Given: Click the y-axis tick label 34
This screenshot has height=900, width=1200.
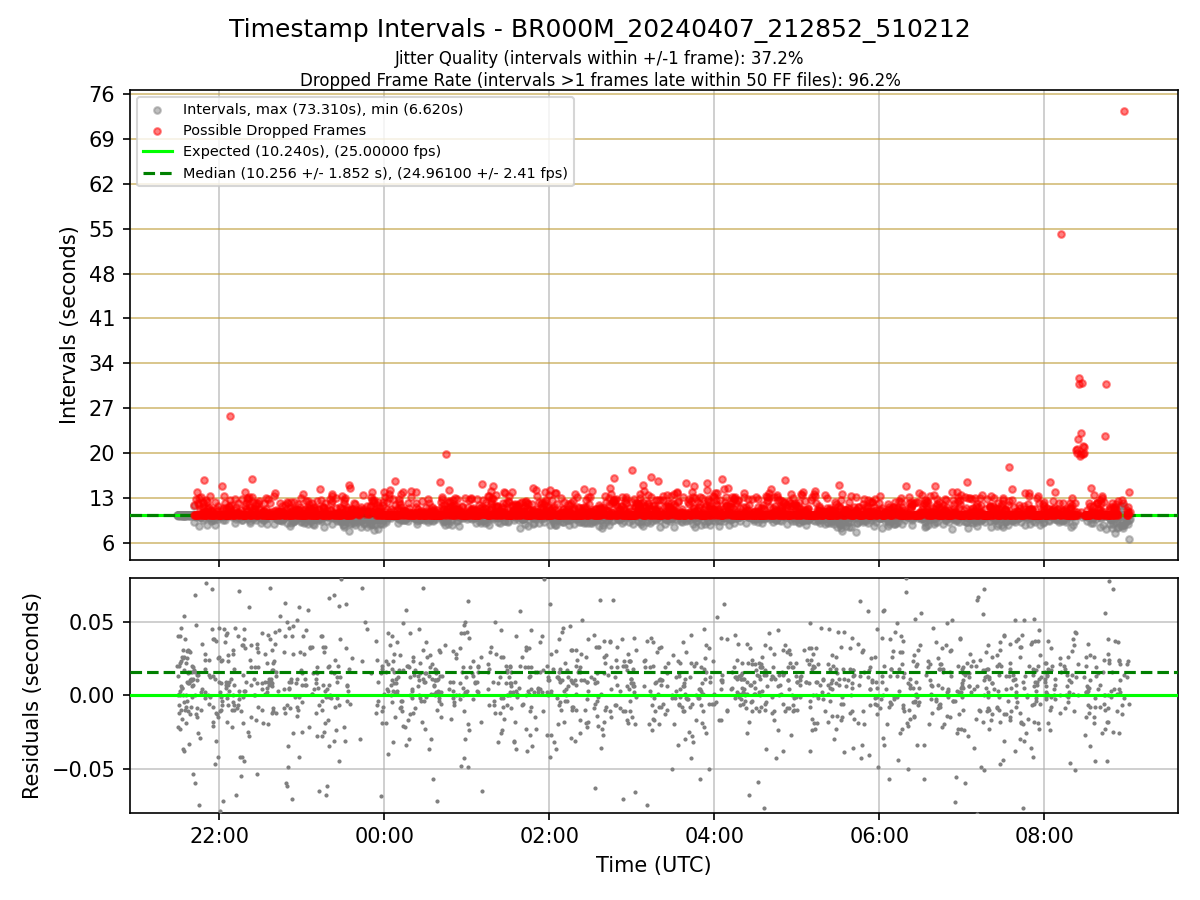Looking at the screenshot, I should coord(100,364).
